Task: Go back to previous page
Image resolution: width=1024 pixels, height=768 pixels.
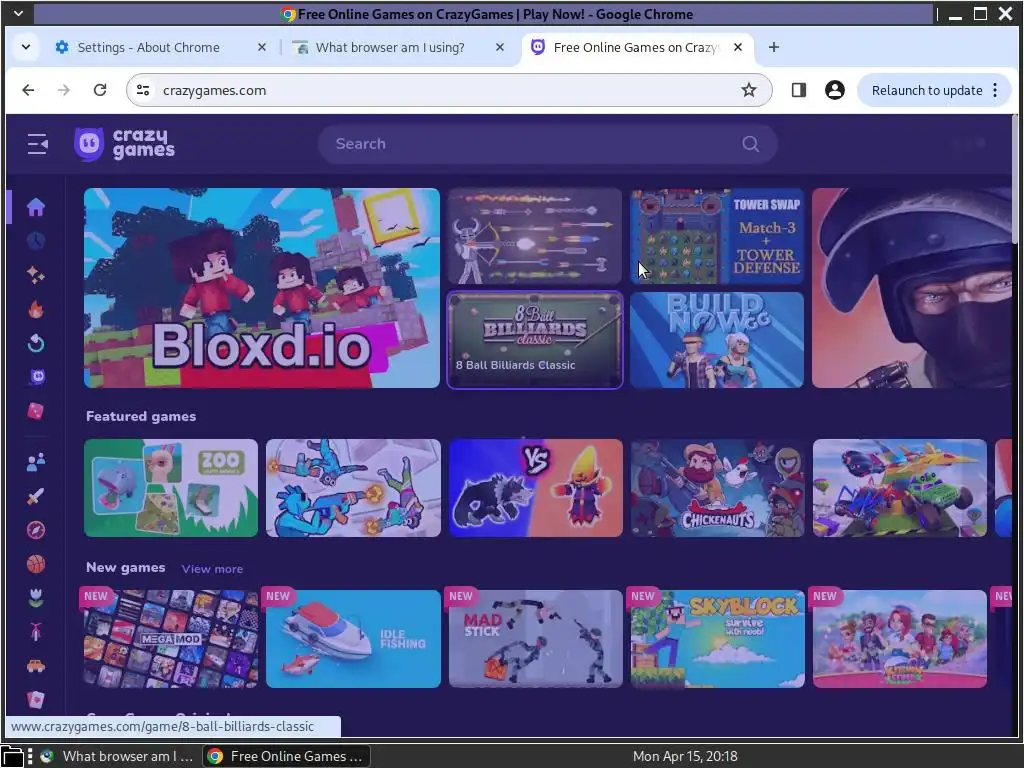Action: point(28,90)
